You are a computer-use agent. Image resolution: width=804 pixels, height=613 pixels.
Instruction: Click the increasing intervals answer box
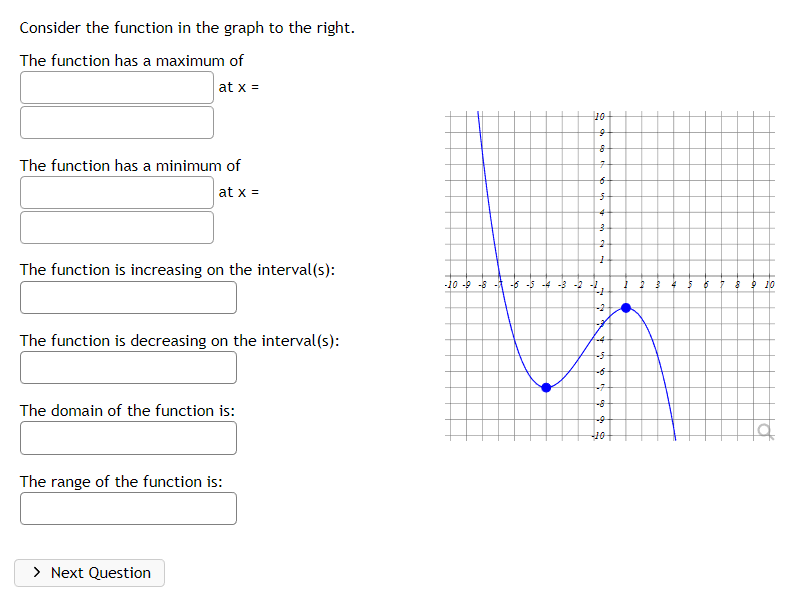click(128, 297)
